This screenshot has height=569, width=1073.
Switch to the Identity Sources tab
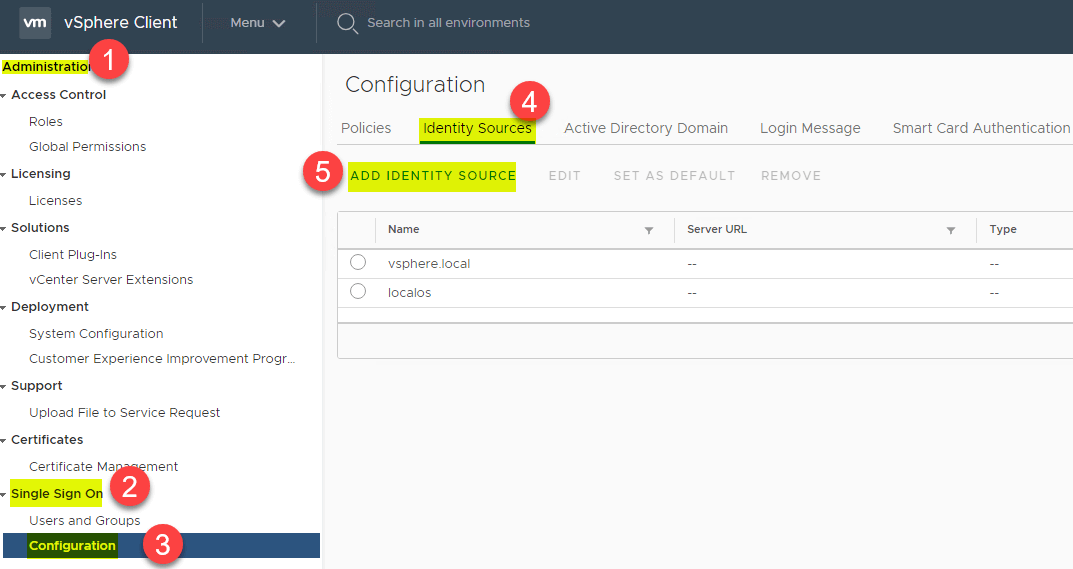click(477, 128)
